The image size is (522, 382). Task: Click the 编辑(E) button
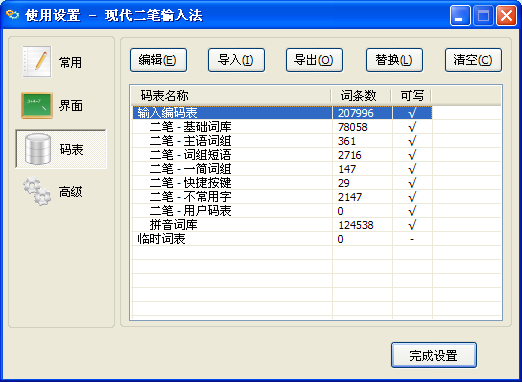click(158, 60)
